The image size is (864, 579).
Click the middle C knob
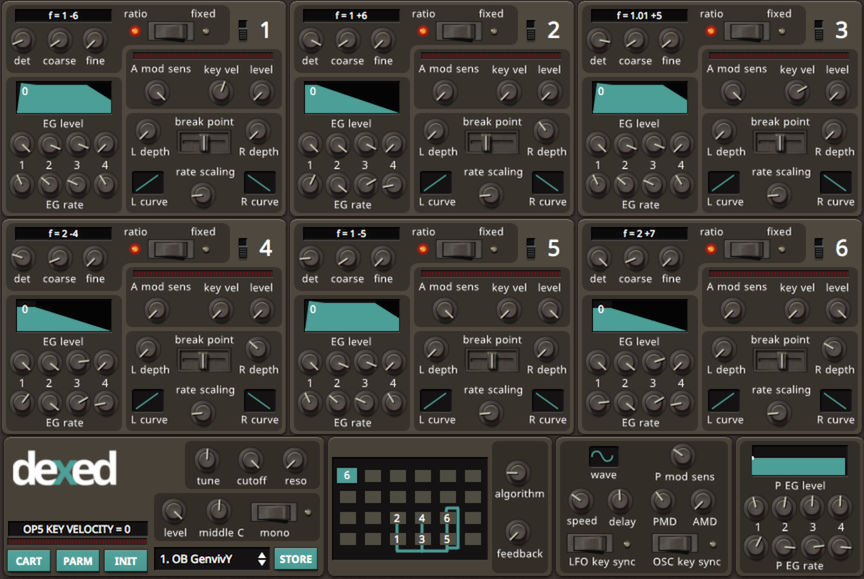coord(219,511)
